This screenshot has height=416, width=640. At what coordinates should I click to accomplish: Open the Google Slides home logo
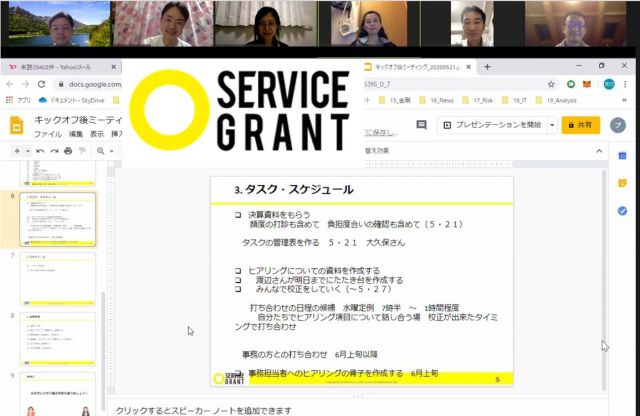pyautogui.click(x=16, y=125)
